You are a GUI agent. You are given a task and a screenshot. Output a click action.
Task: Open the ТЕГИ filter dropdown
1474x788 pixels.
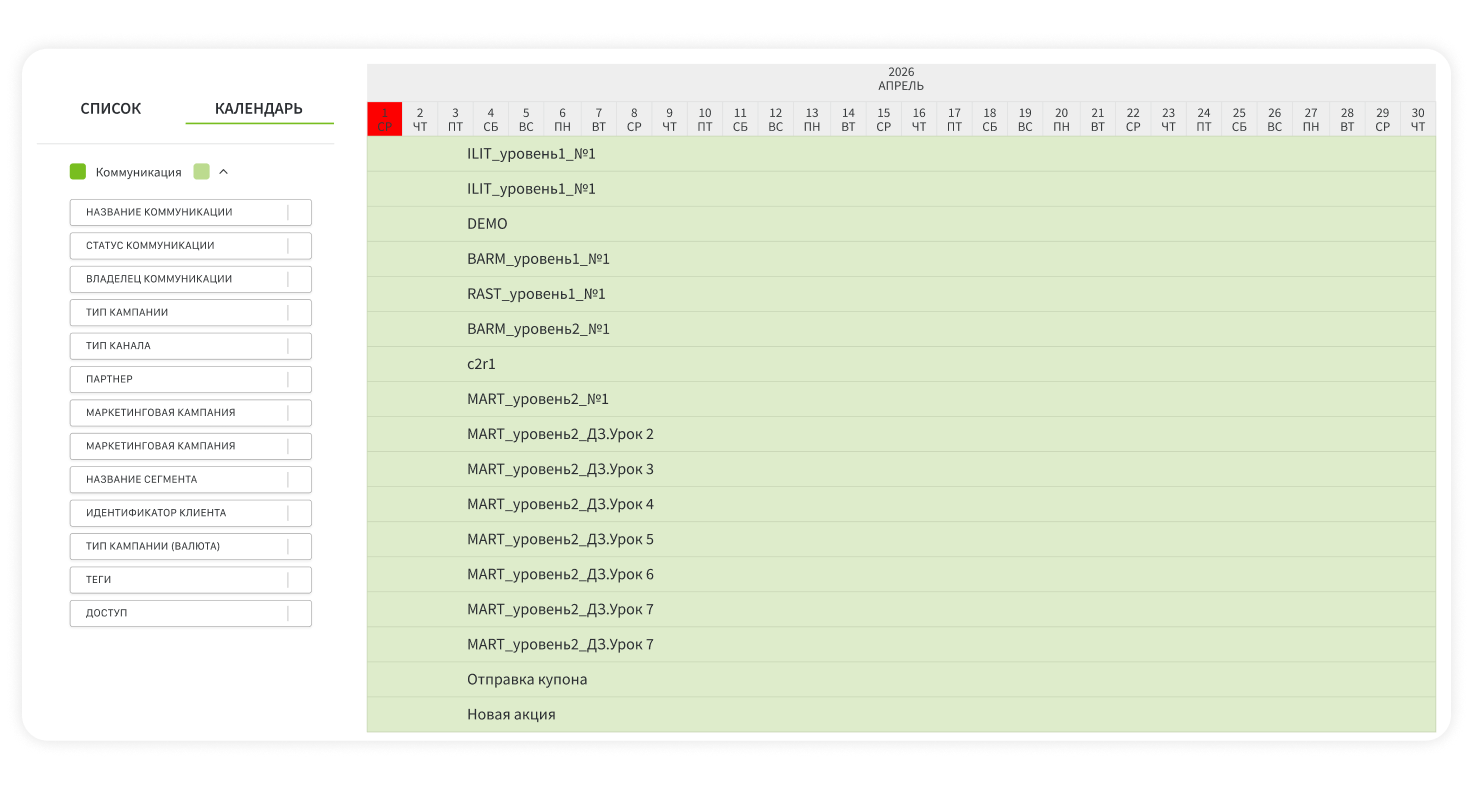(190, 580)
